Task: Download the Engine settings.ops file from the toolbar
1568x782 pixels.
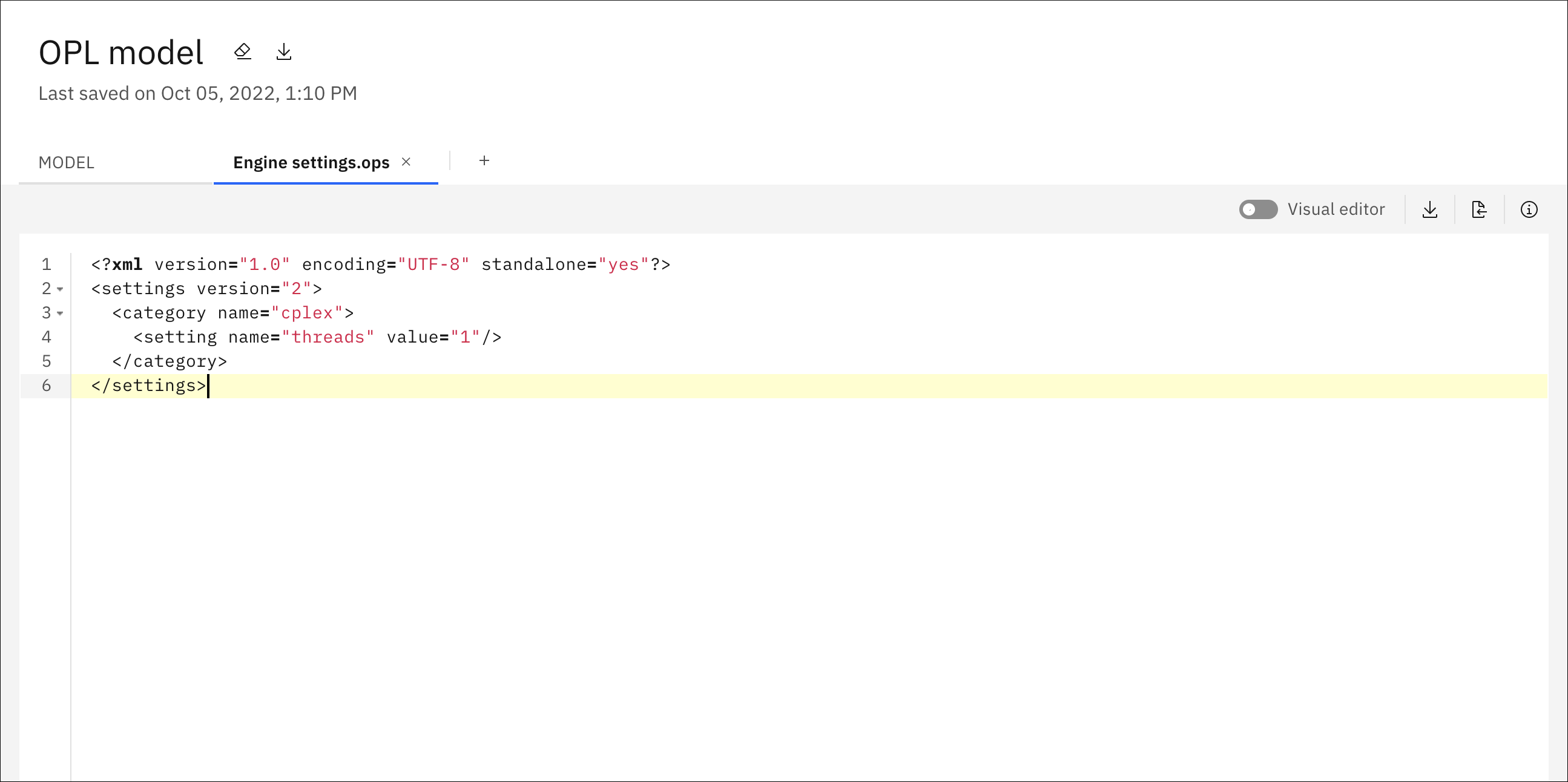Action: pyautogui.click(x=1430, y=209)
